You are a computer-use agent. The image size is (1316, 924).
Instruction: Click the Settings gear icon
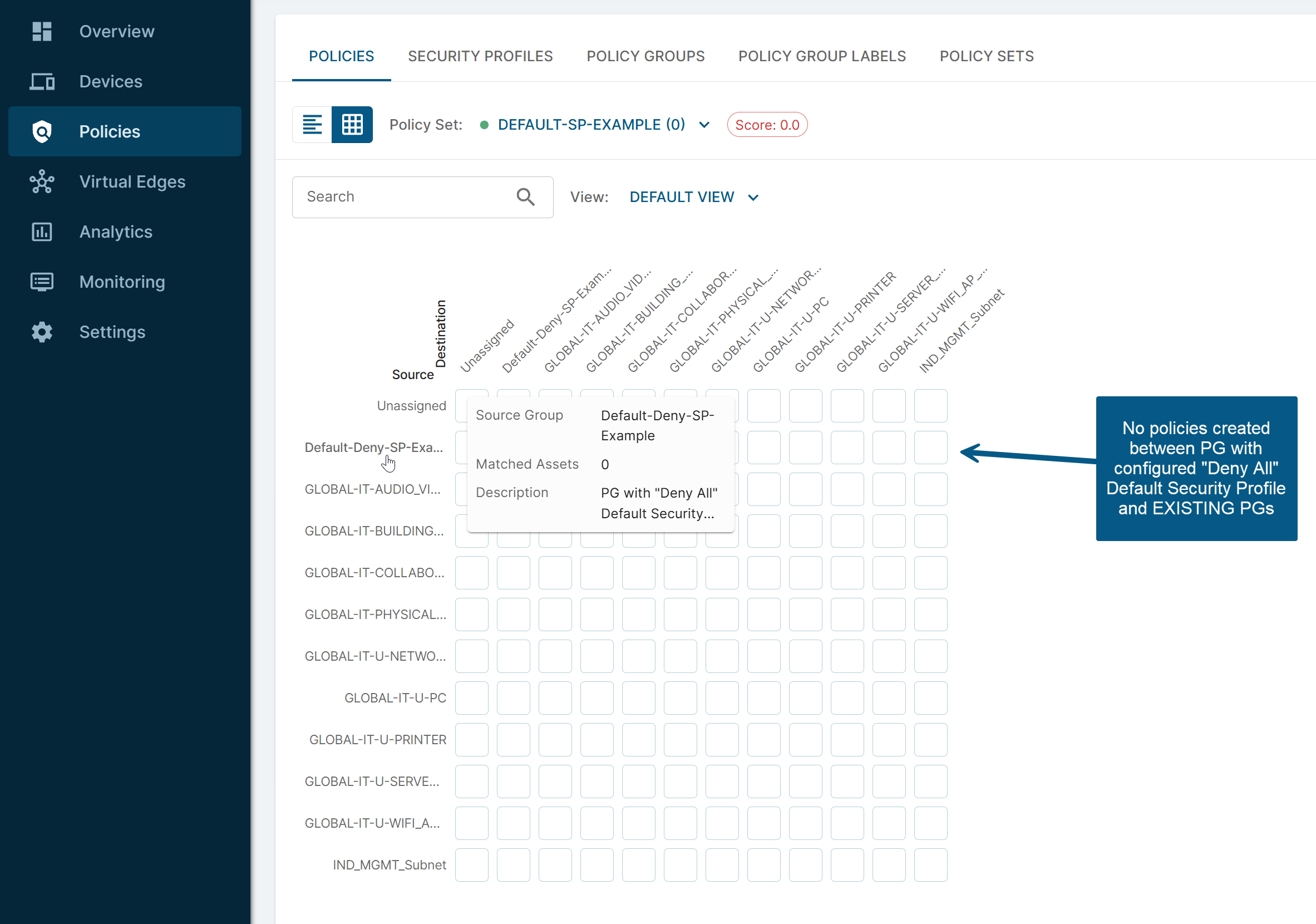(42, 332)
